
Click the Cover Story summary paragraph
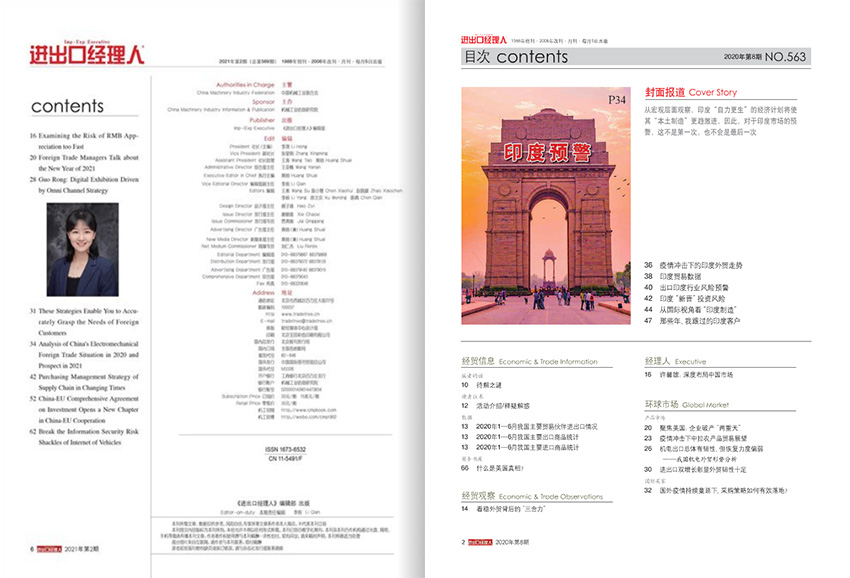[720, 121]
